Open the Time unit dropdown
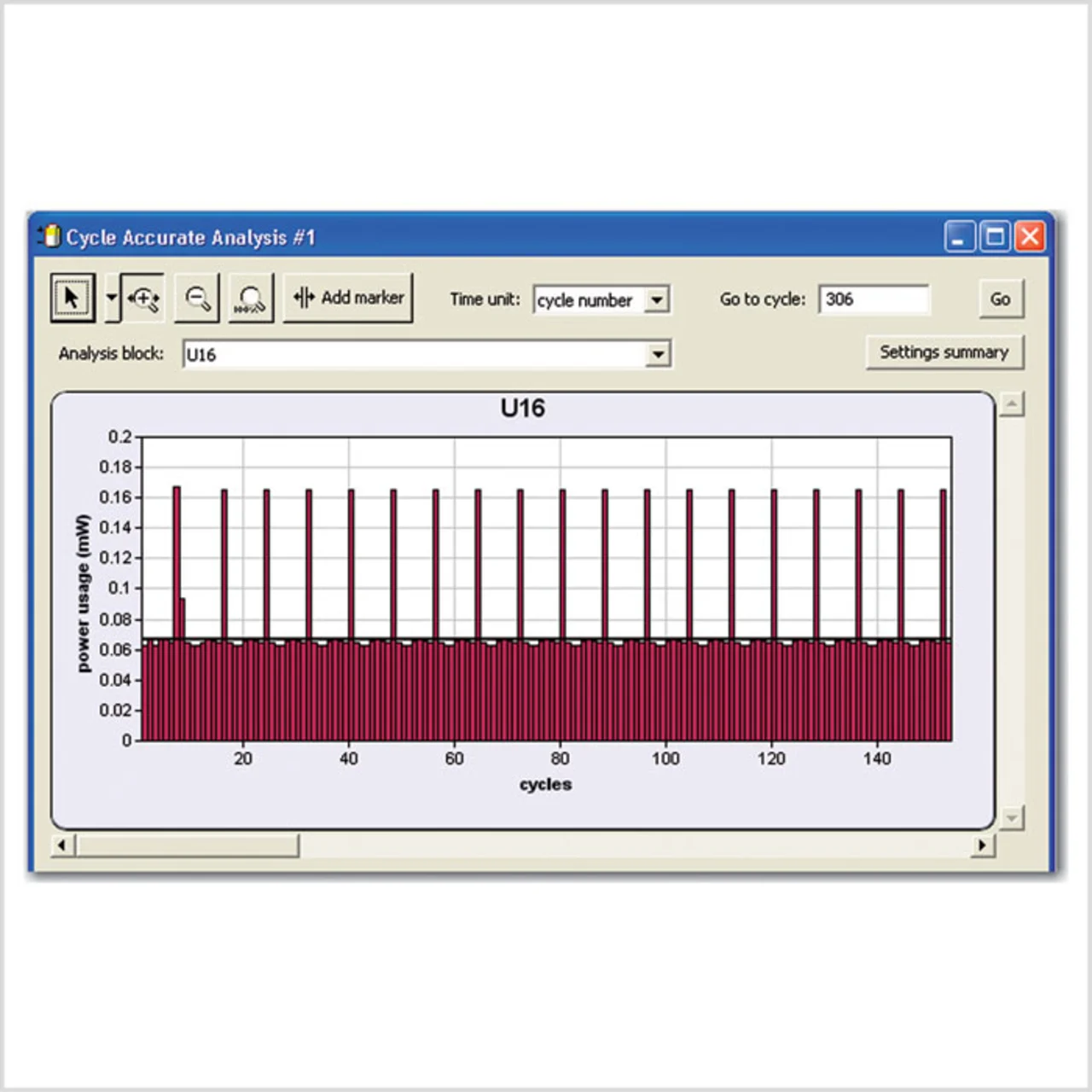 click(656, 300)
